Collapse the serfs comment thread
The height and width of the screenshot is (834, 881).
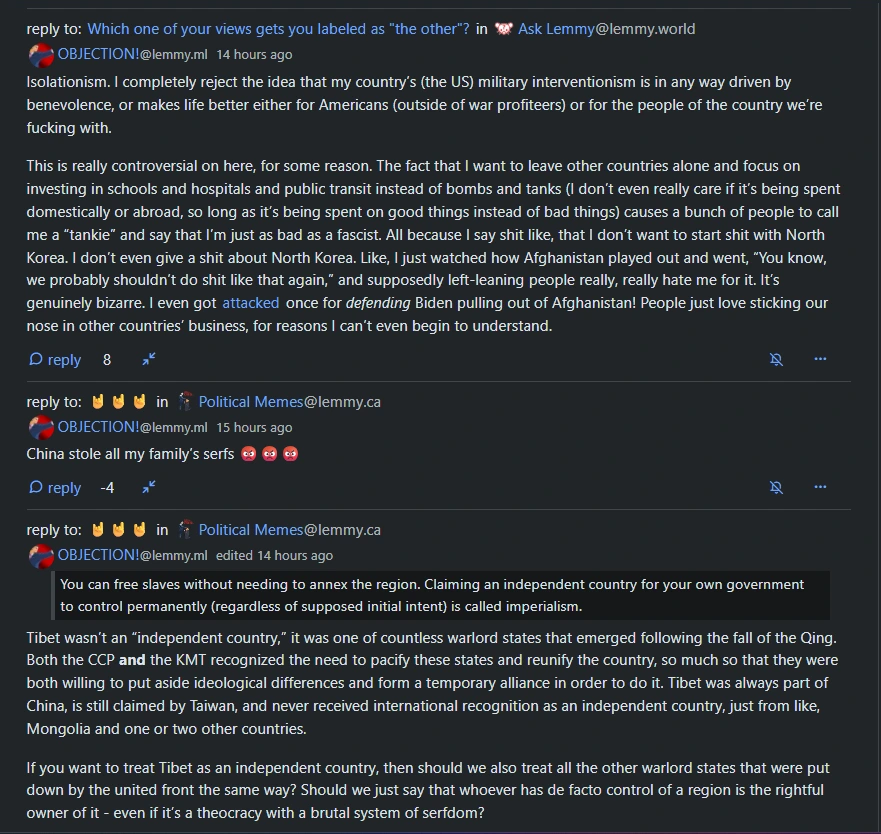tap(148, 487)
